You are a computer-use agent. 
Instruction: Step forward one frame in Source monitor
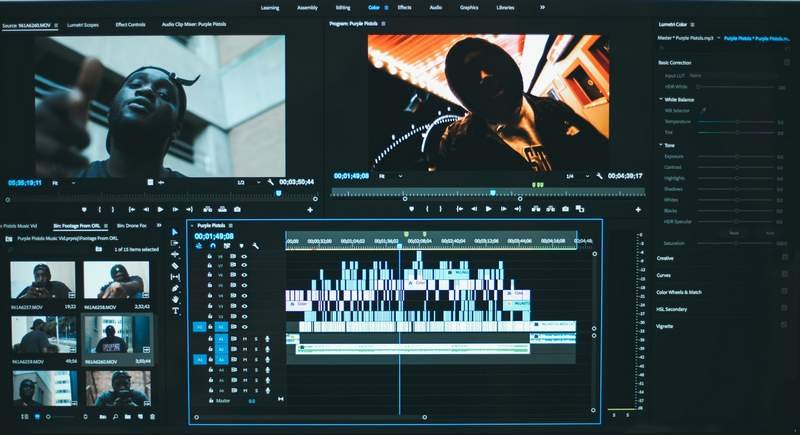coord(175,209)
